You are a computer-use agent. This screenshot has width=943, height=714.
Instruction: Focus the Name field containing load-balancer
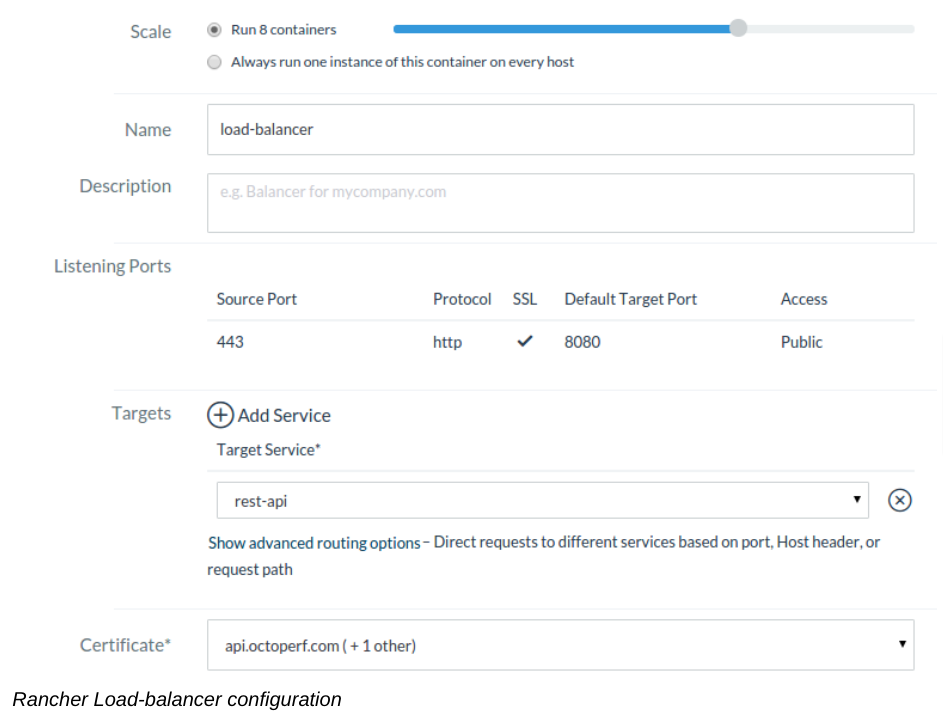click(560, 129)
